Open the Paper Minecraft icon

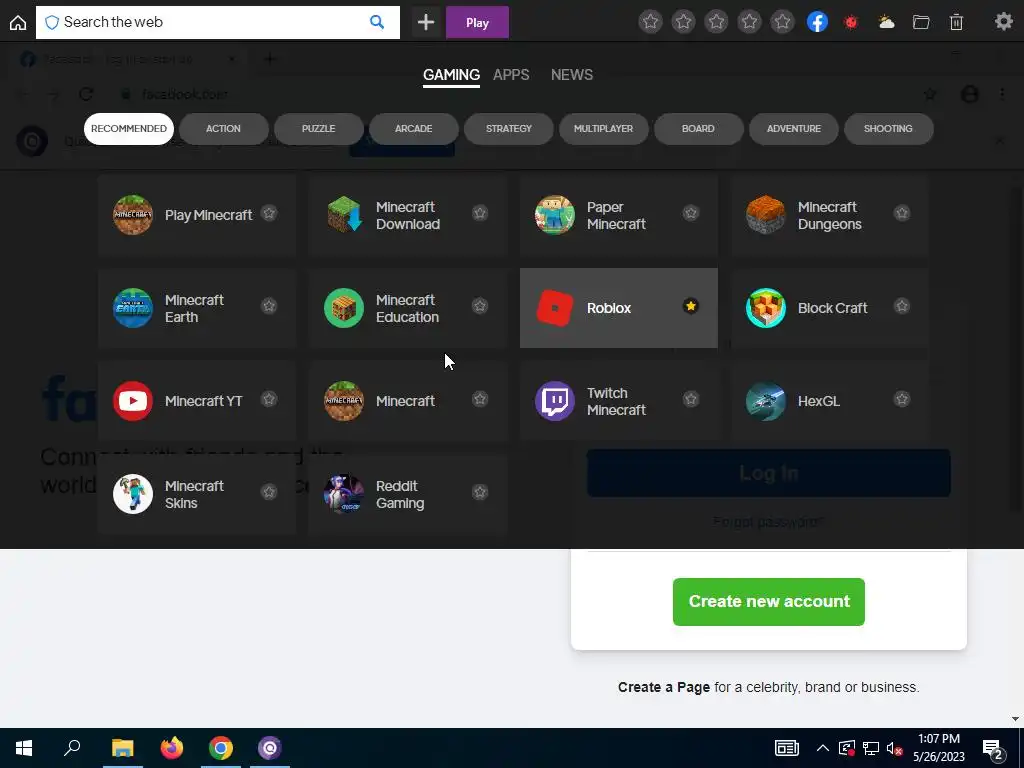[x=554, y=215]
